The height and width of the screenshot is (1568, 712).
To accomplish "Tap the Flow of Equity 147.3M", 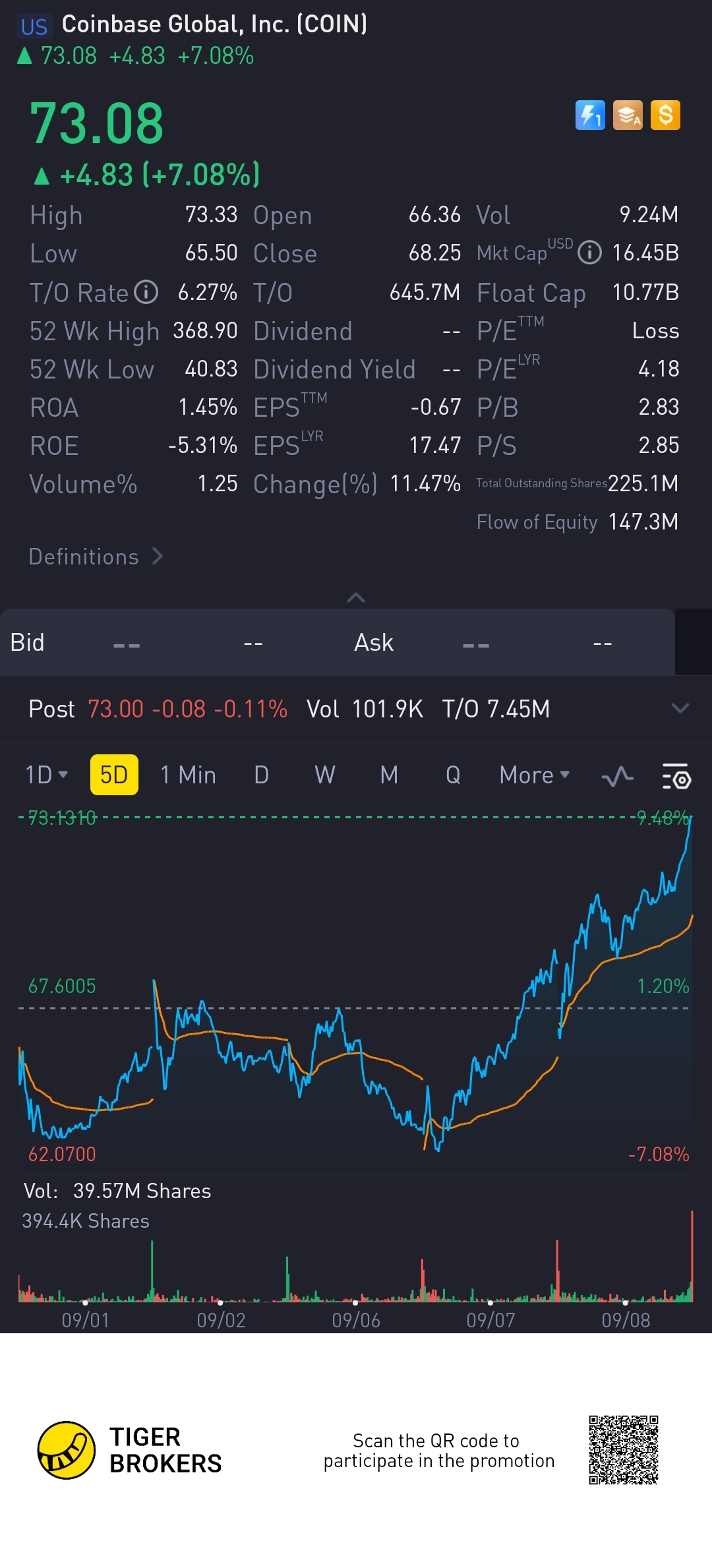I will (x=643, y=522).
